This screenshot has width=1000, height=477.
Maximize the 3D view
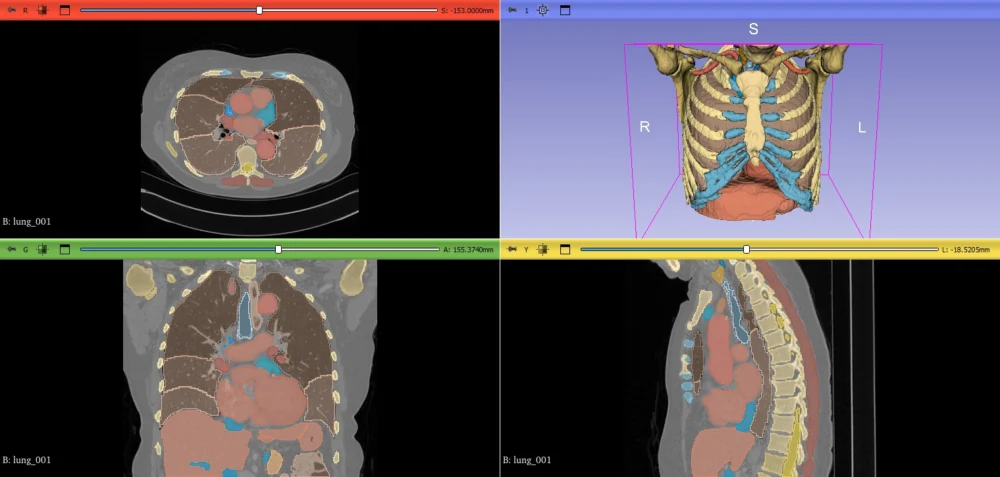[564, 10]
